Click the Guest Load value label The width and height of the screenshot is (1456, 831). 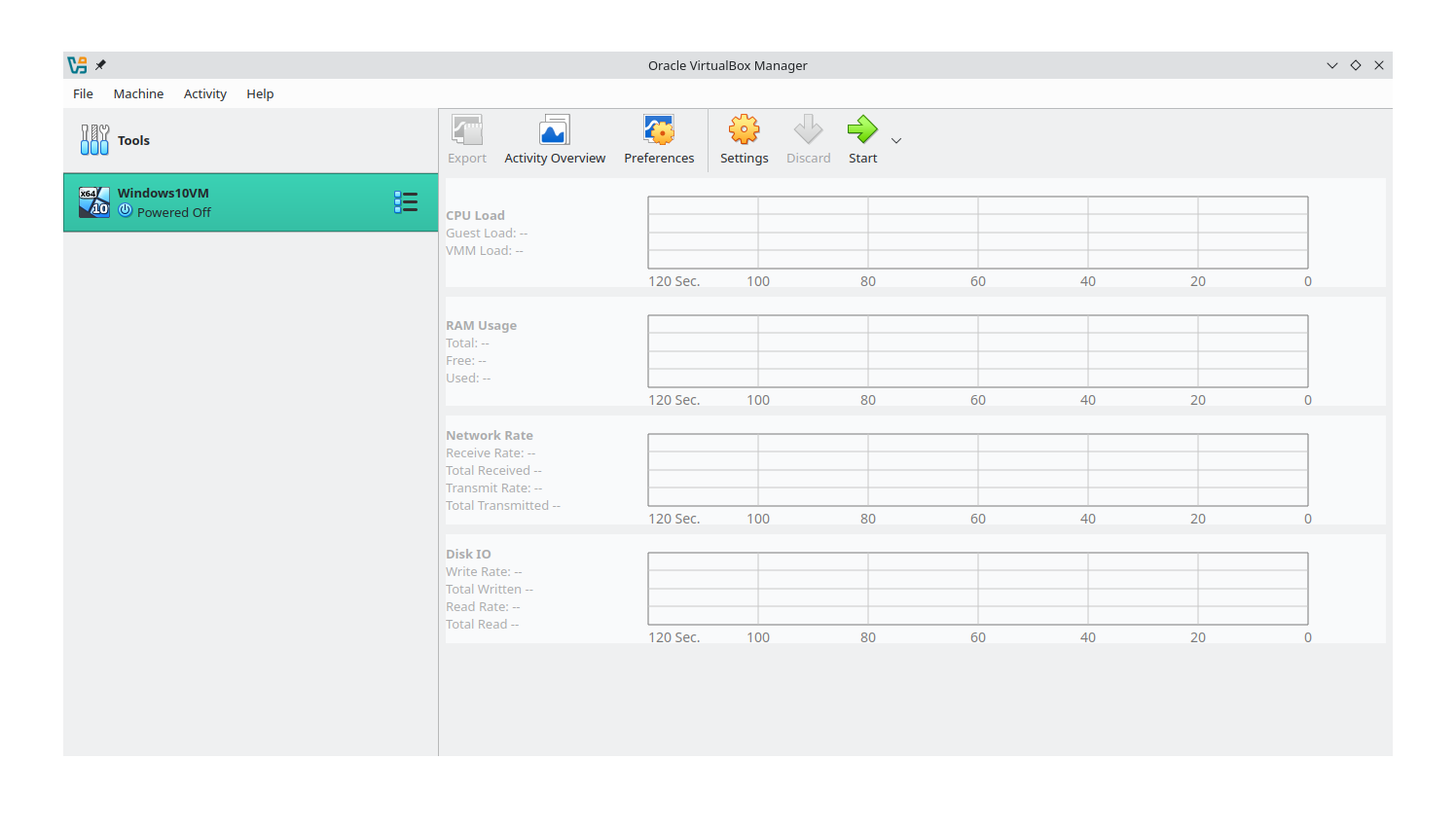click(487, 233)
